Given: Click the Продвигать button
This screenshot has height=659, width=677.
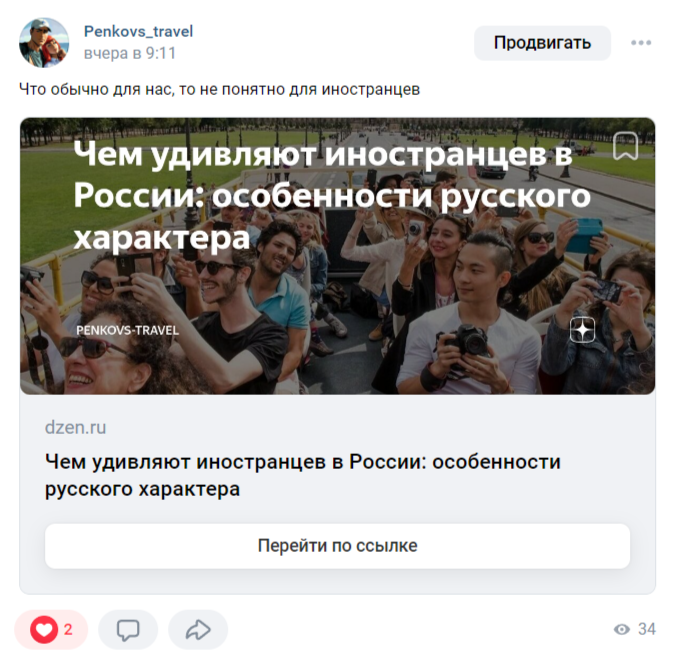Looking at the screenshot, I should [542, 43].
